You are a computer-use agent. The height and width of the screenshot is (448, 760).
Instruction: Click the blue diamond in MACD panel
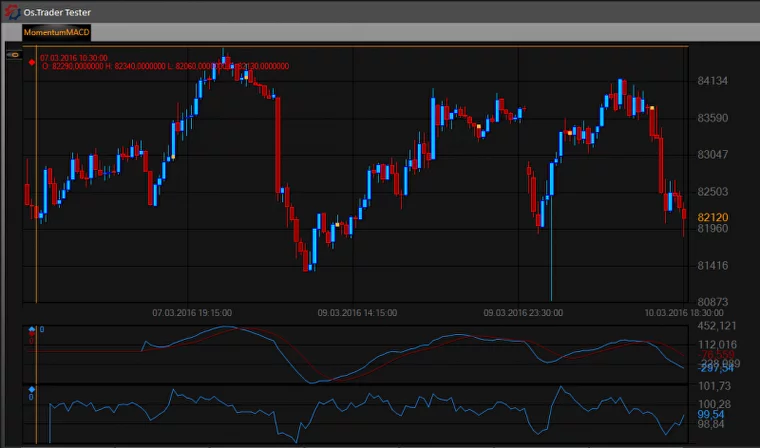pos(32,329)
